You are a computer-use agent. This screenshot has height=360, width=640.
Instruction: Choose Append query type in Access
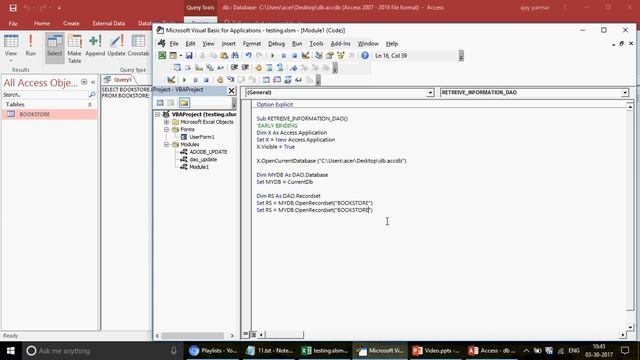click(x=95, y=46)
